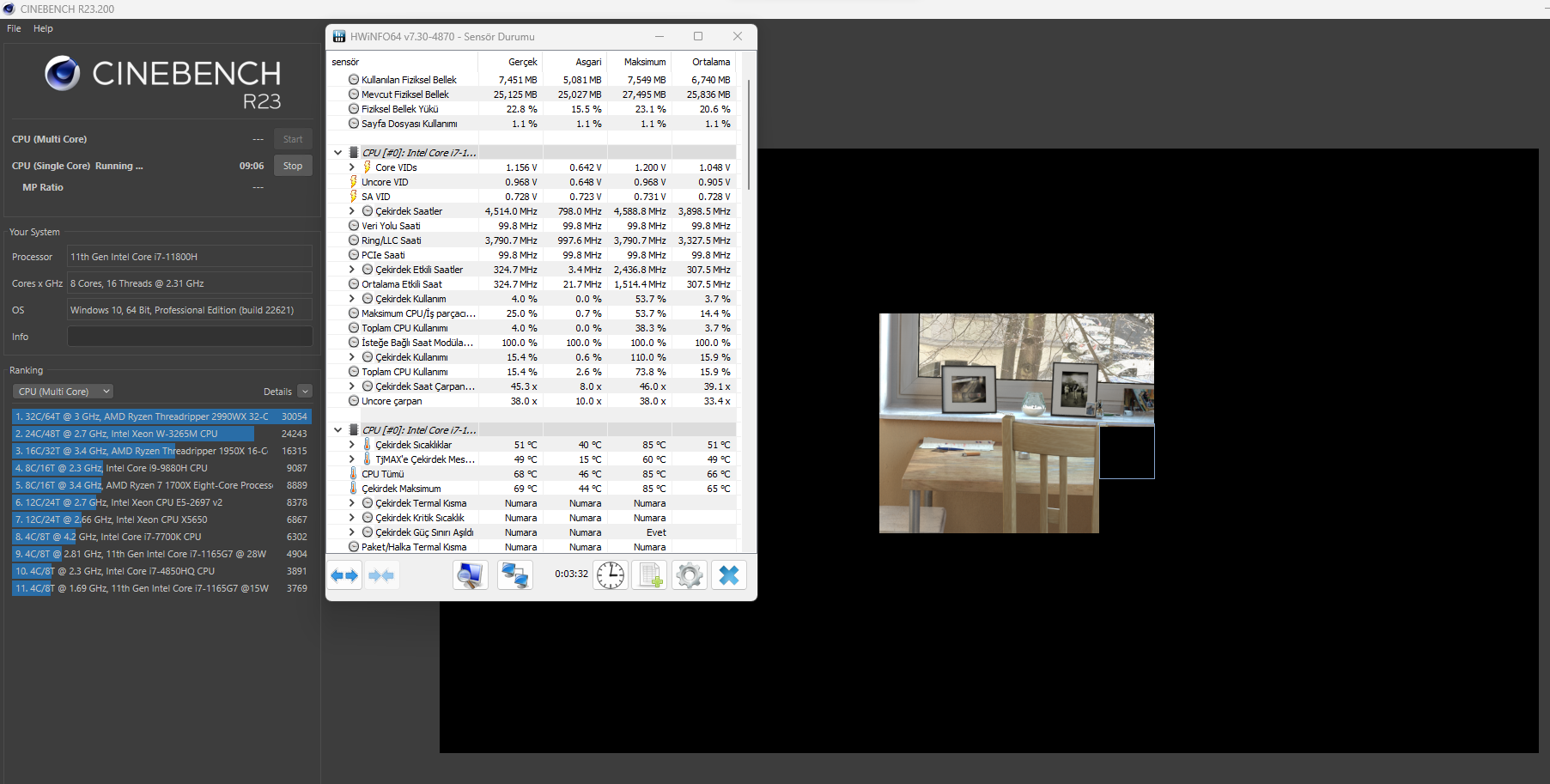Image resolution: width=1550 pixels, height=784 pixels.
Task: Click the rendered room image preview
Action: click(1017, 422)
